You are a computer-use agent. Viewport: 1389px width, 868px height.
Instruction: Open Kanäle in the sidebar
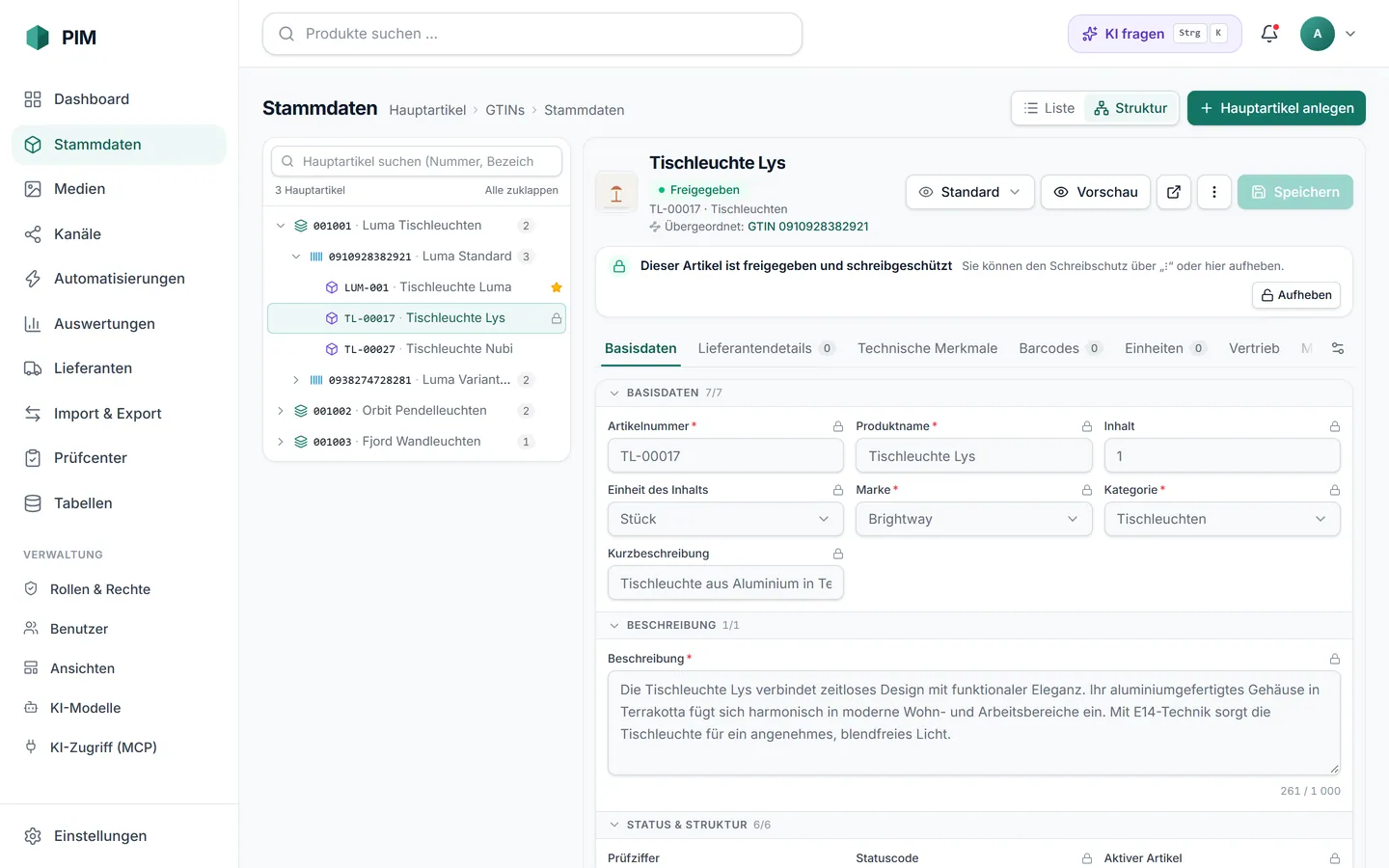pyautogui.click(x=119, y=234)
